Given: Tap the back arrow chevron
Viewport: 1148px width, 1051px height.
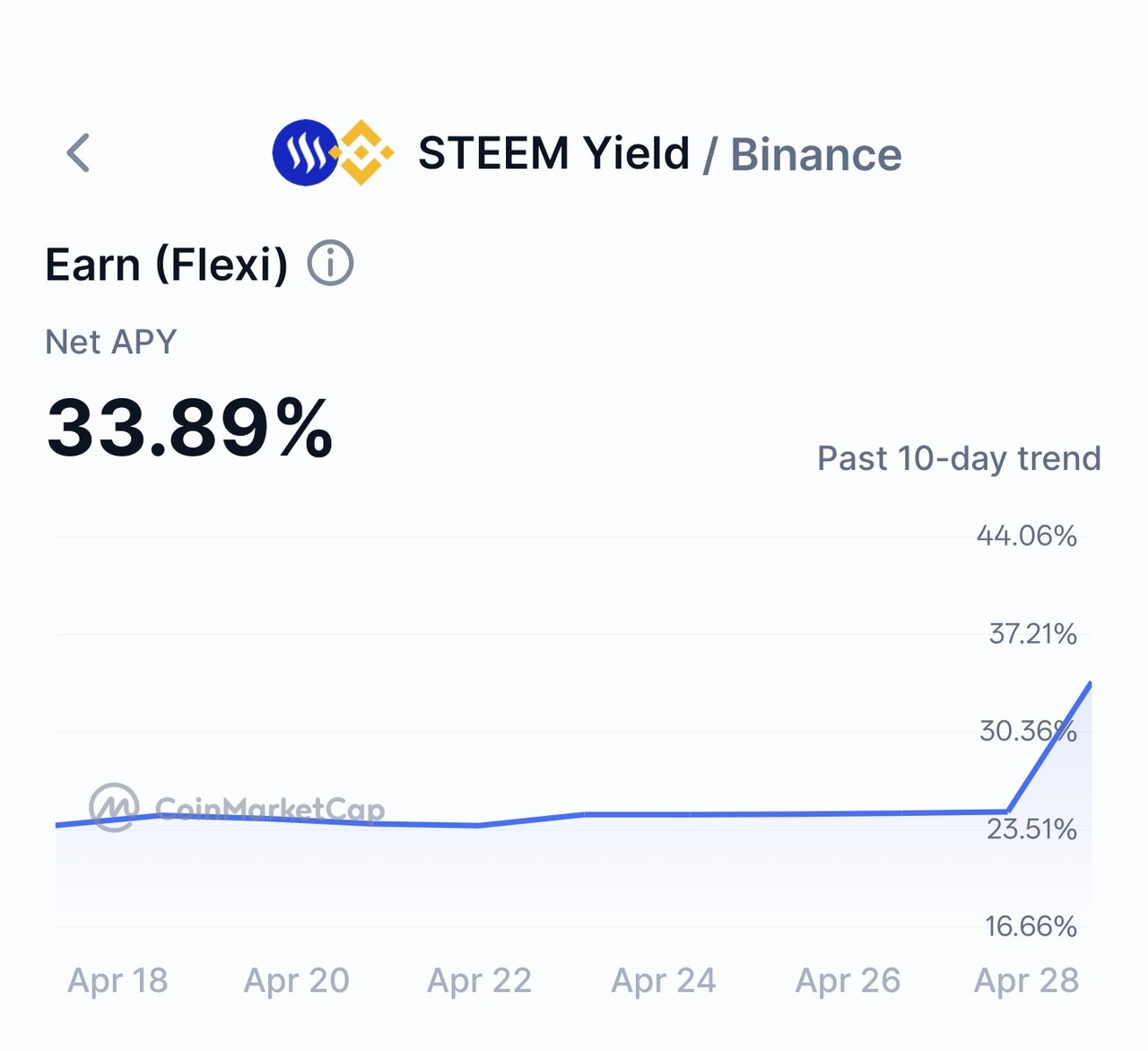Looking at the screenshot, I should (x=79, y=153).
